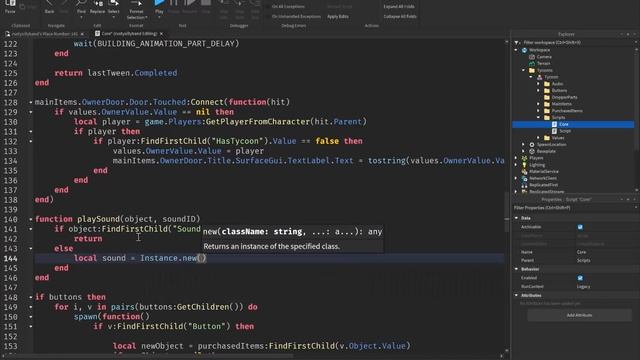
Task: Collapse the Behavior properties section
Action: coord(516,269)
